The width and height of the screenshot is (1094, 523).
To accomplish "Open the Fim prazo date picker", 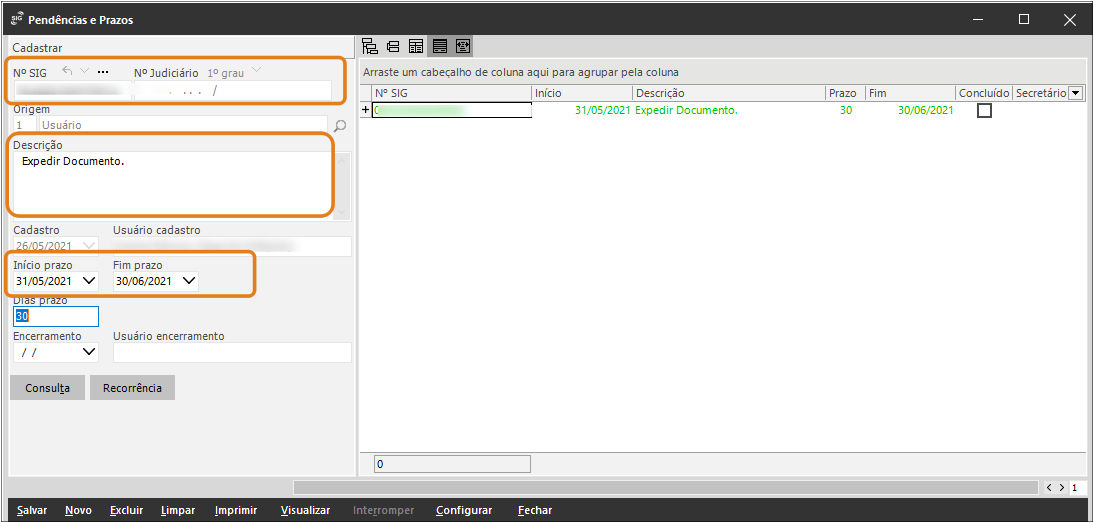I will [x=189, y=281].
